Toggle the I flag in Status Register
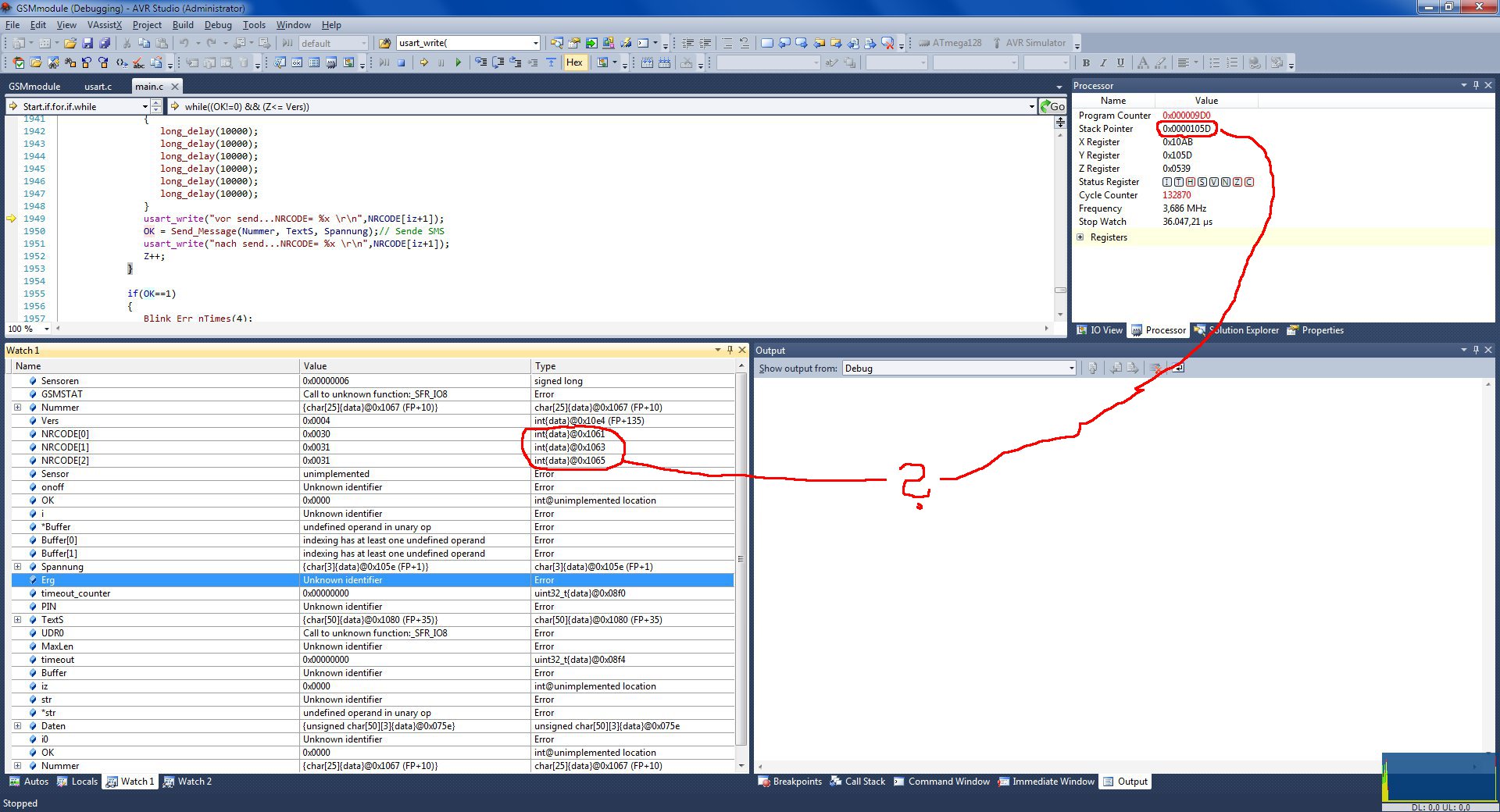 [x=1167, y=182]
